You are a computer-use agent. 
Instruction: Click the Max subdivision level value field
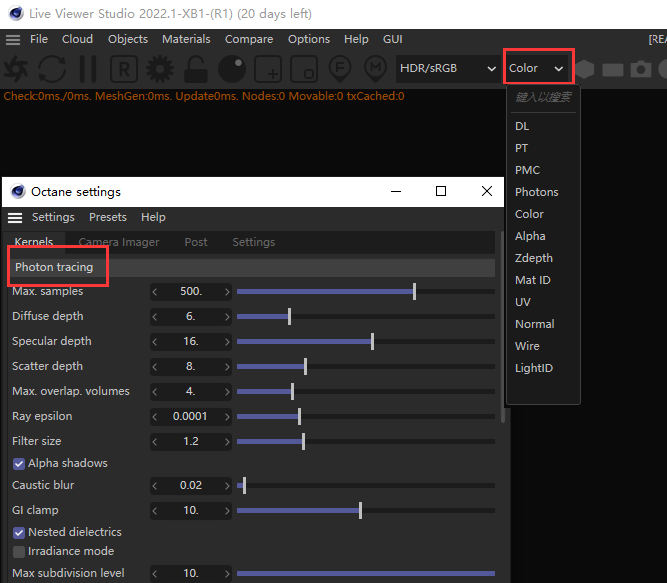[191, 573]
